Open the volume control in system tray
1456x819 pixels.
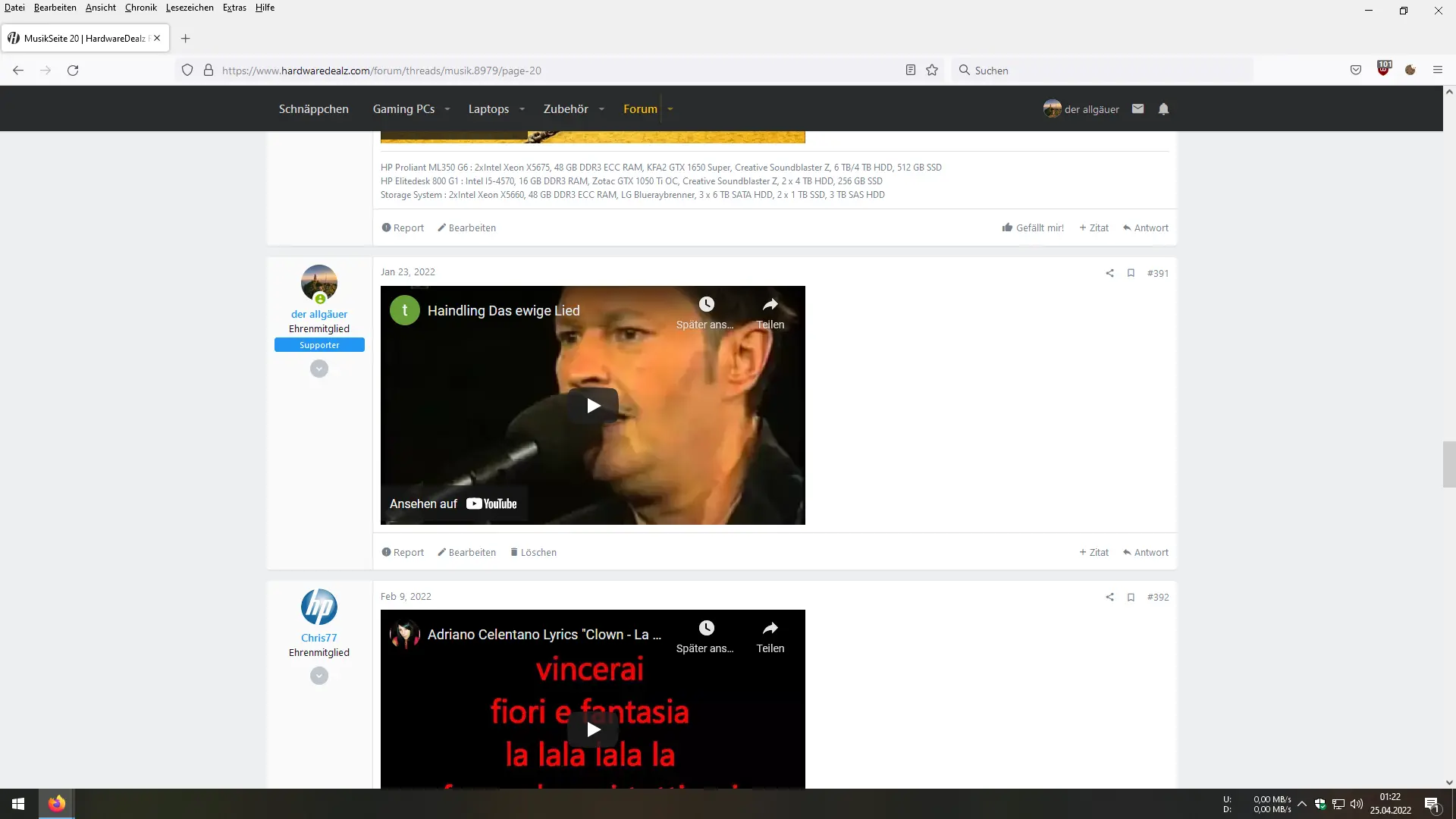click(1357, 804)
